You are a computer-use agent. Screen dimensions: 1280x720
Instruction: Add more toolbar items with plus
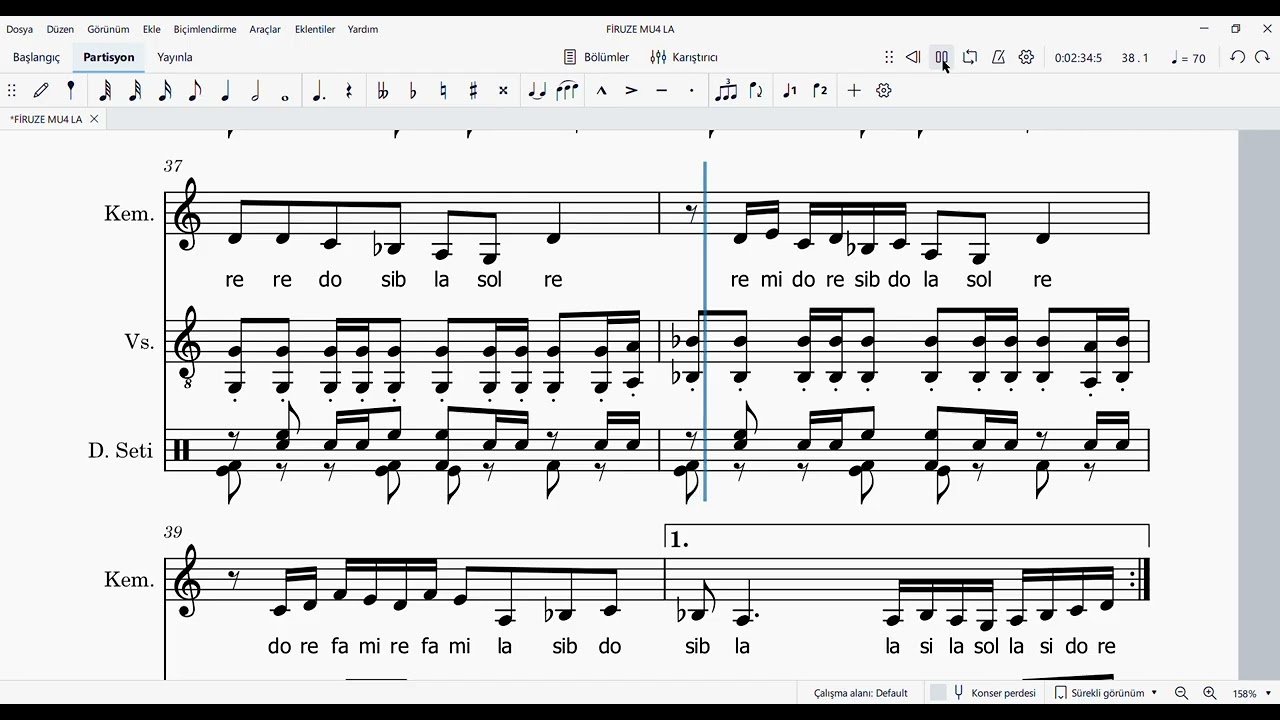[854, 90]
